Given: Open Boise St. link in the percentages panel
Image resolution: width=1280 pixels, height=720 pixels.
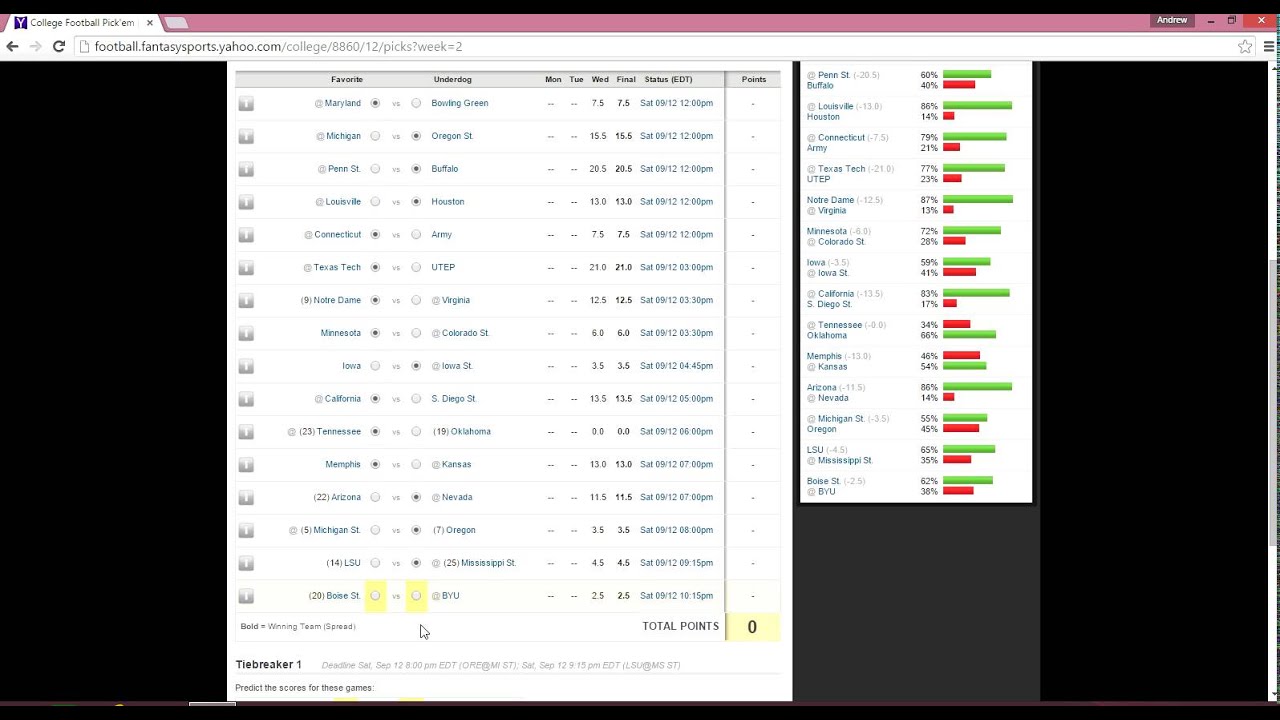Looking at the screenshot, I should [x=824, y=481].
